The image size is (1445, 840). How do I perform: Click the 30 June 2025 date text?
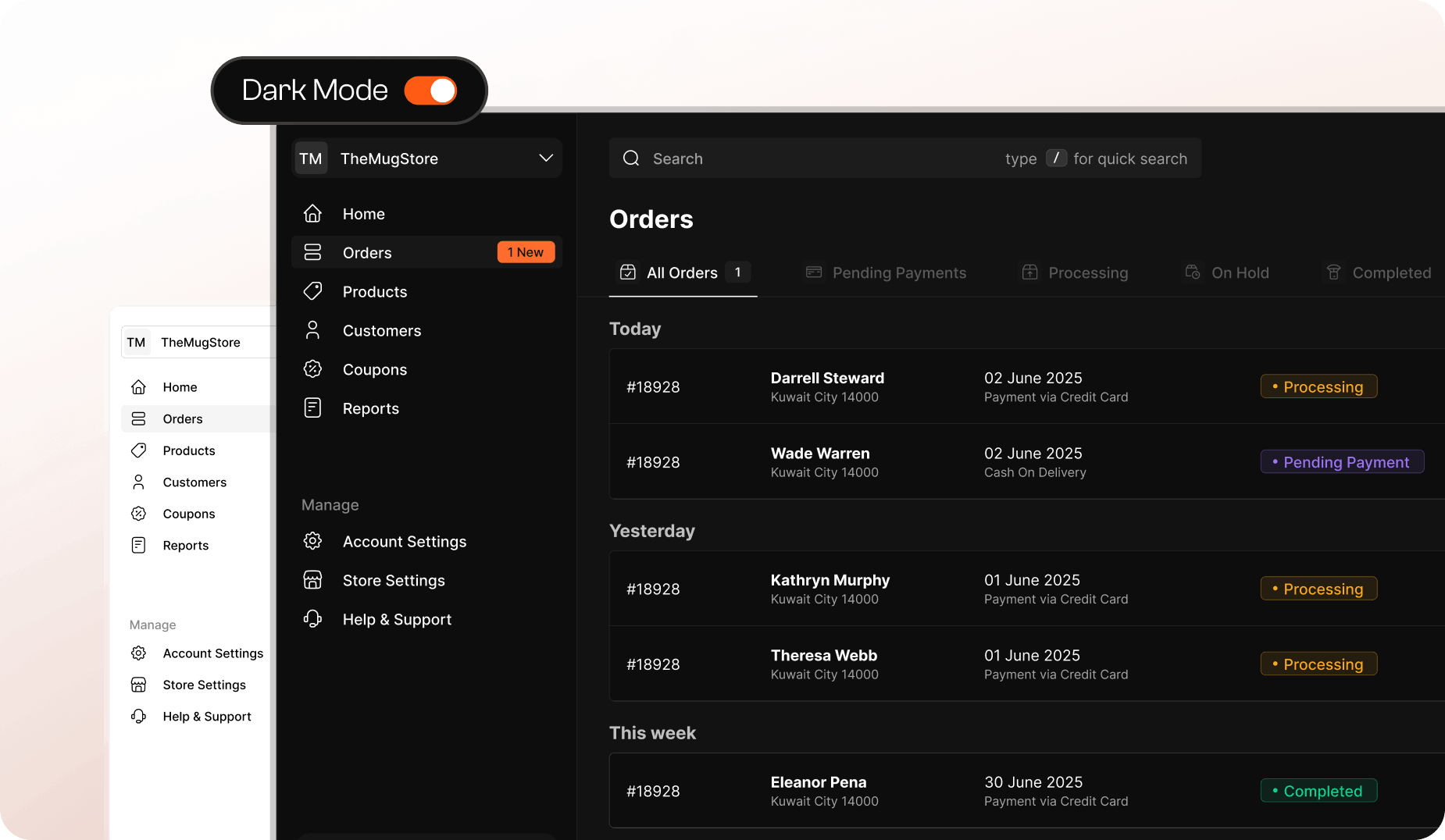tap(1033, 782)
